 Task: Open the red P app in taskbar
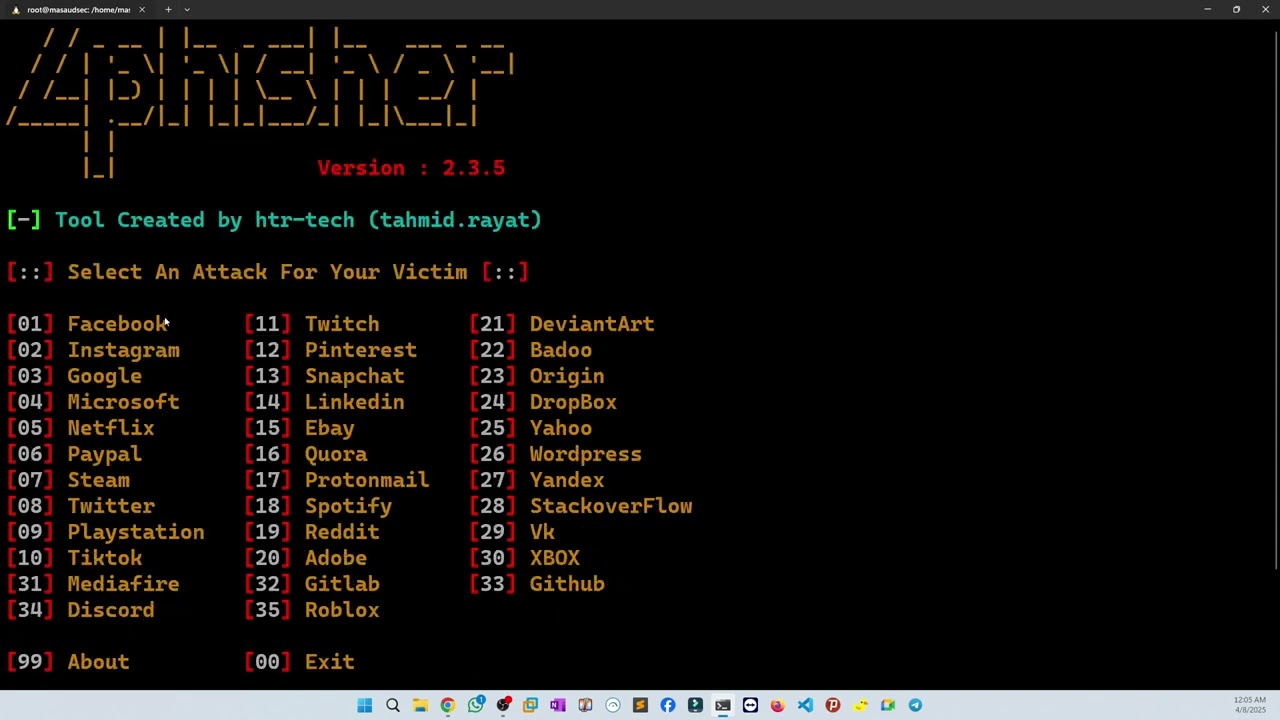(833, 705)
